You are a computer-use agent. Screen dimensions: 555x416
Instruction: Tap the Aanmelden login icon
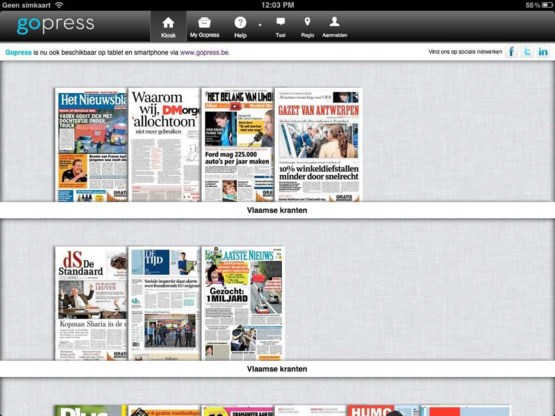[x=334, y=27]
